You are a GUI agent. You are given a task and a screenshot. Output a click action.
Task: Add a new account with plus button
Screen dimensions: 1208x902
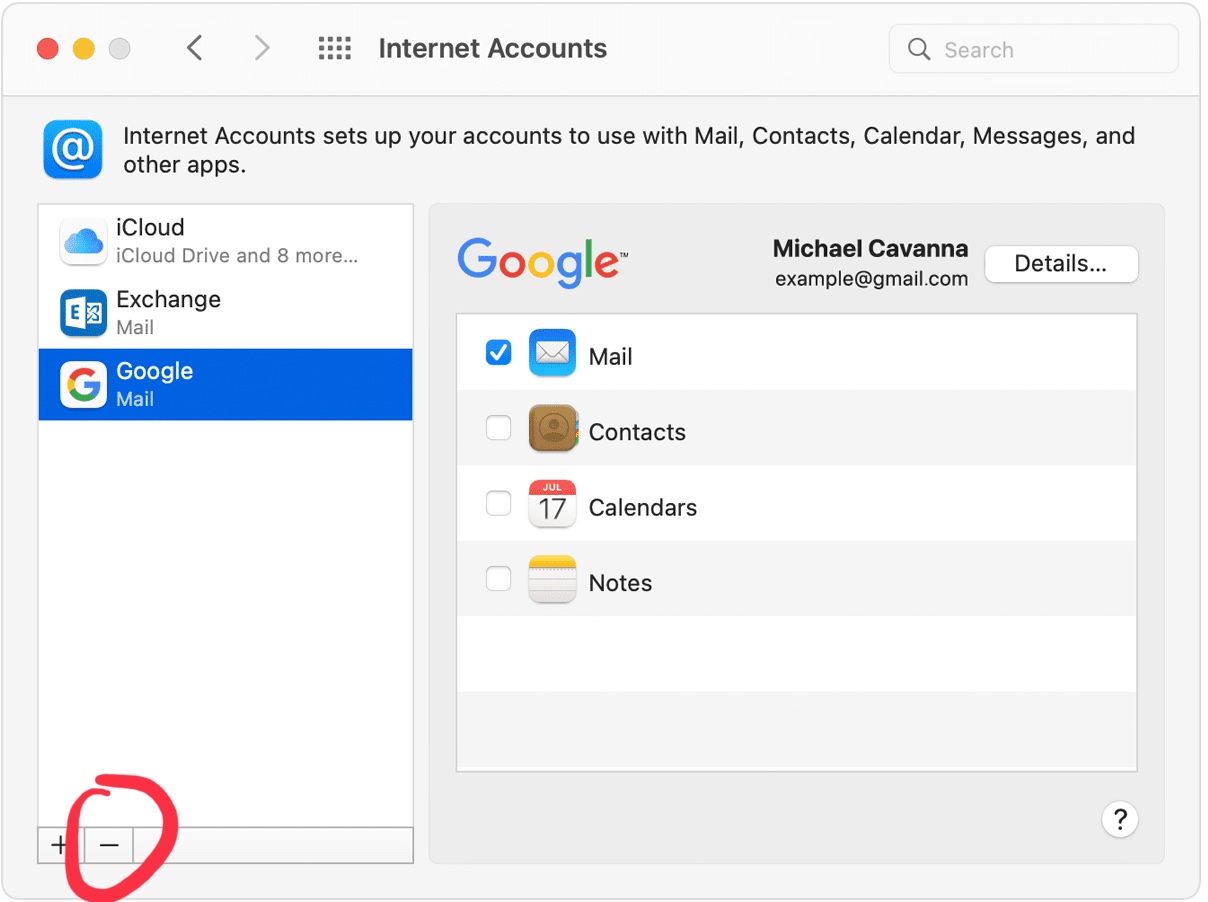pyautogui.click(x=60, y=845)
